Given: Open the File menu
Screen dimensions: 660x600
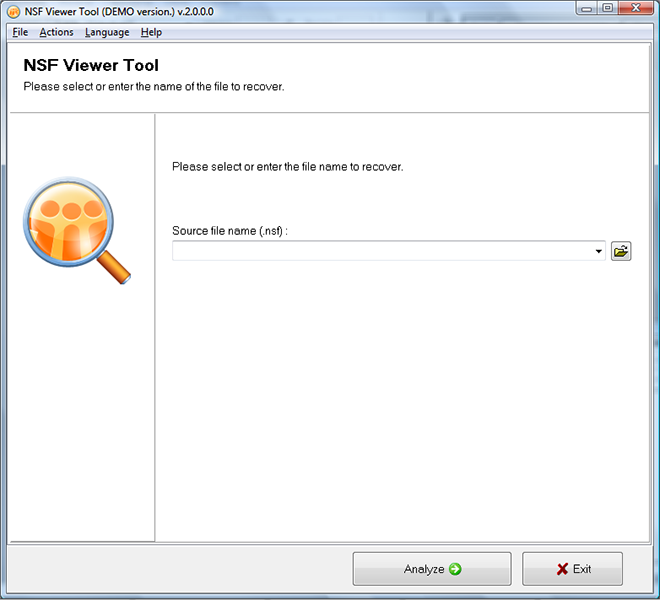Looking at the screenshot, I should [x=20, y=32].
